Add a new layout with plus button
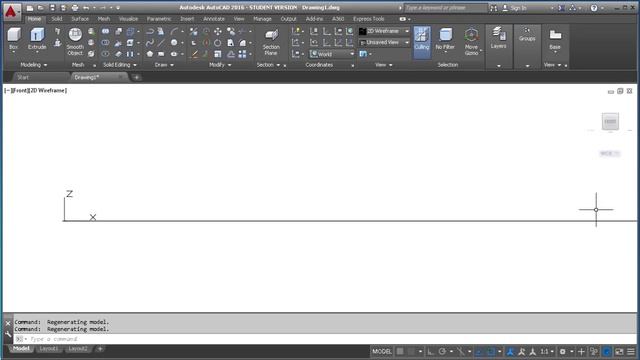This screenshot has width=640, height=360. [100, 349]
